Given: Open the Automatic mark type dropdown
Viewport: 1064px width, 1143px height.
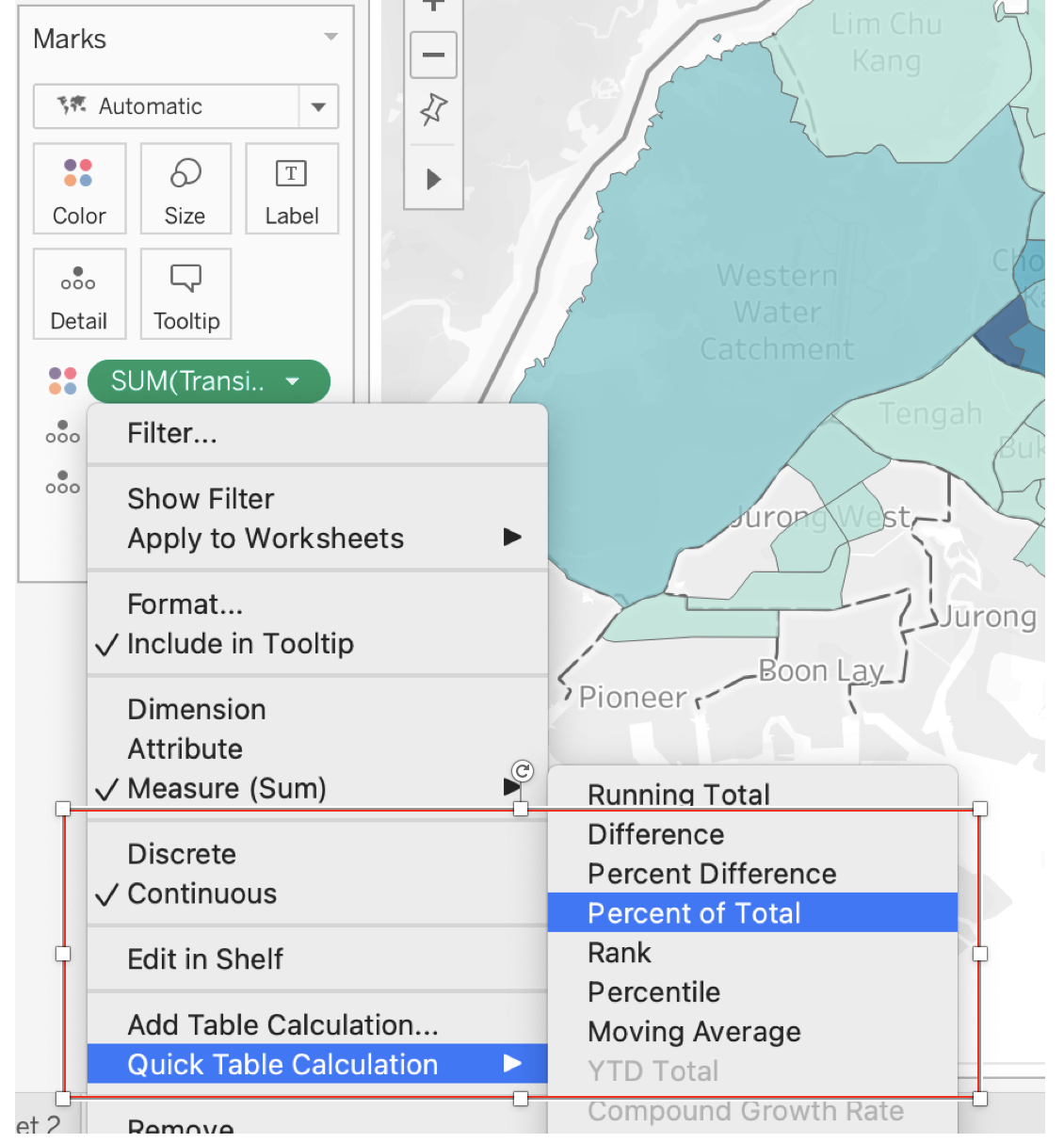Looking at the screenshot, I should coord(318,106).
